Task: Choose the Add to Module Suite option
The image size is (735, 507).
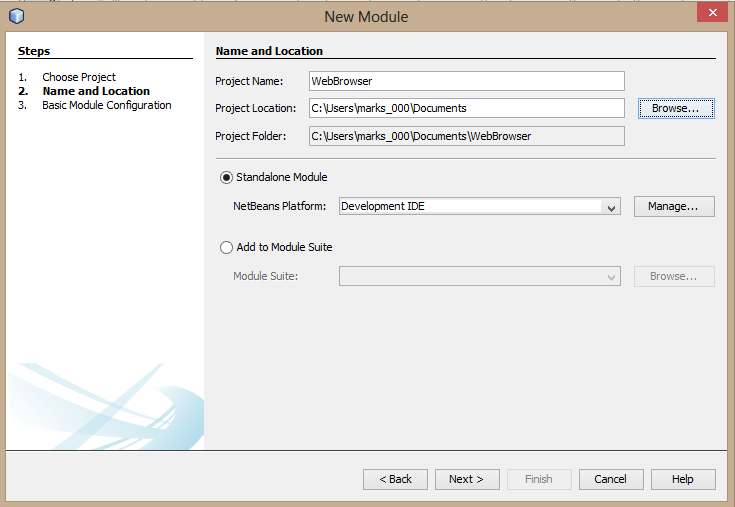Action: [x=227, y=247]
